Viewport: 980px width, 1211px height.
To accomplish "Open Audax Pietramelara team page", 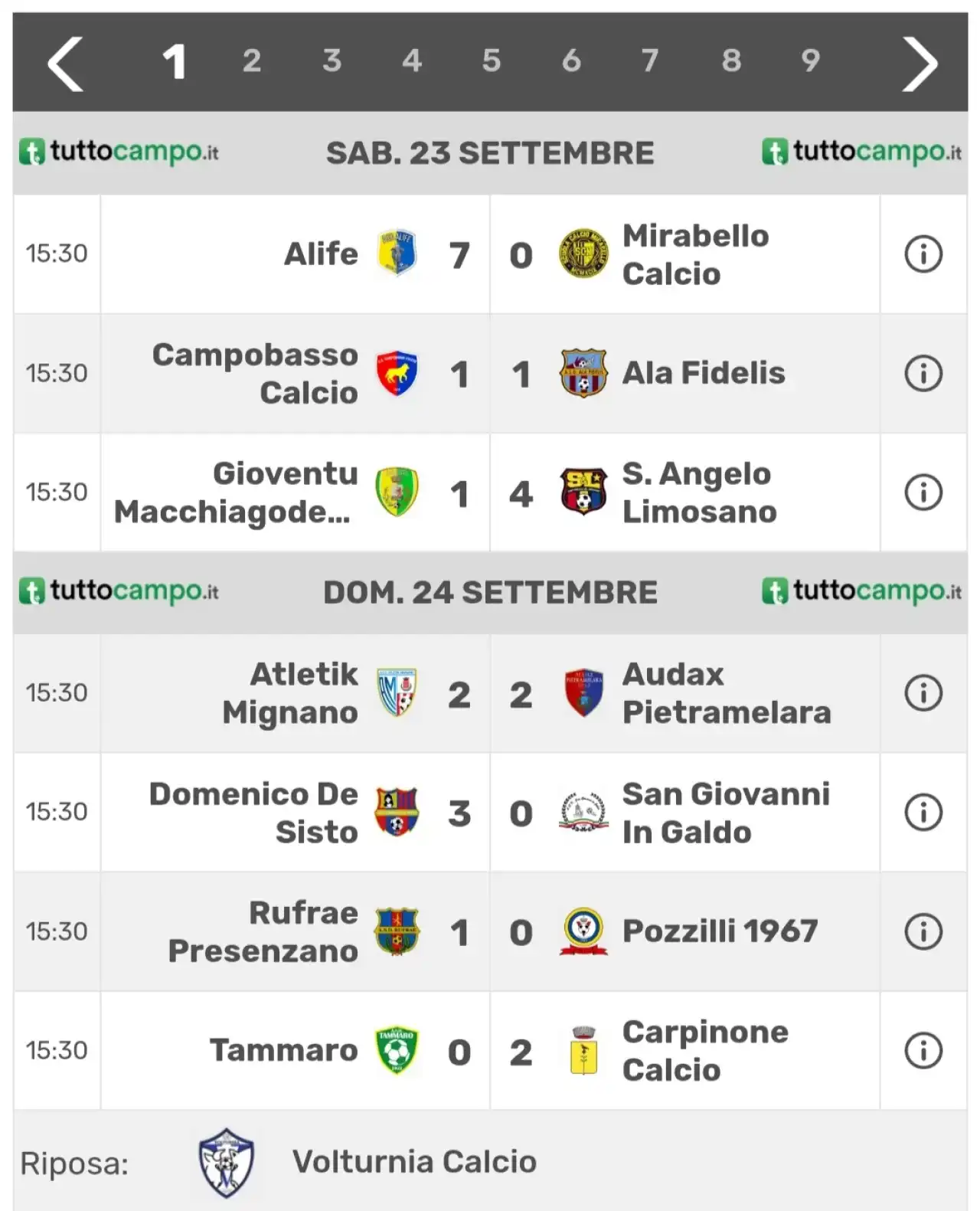I will [727, 693].
